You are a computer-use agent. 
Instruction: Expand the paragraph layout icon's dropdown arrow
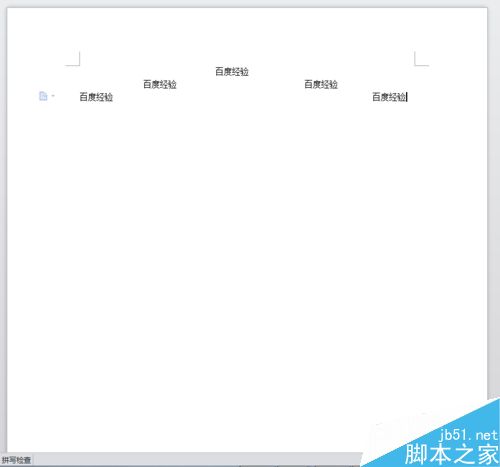pos(53,96)
